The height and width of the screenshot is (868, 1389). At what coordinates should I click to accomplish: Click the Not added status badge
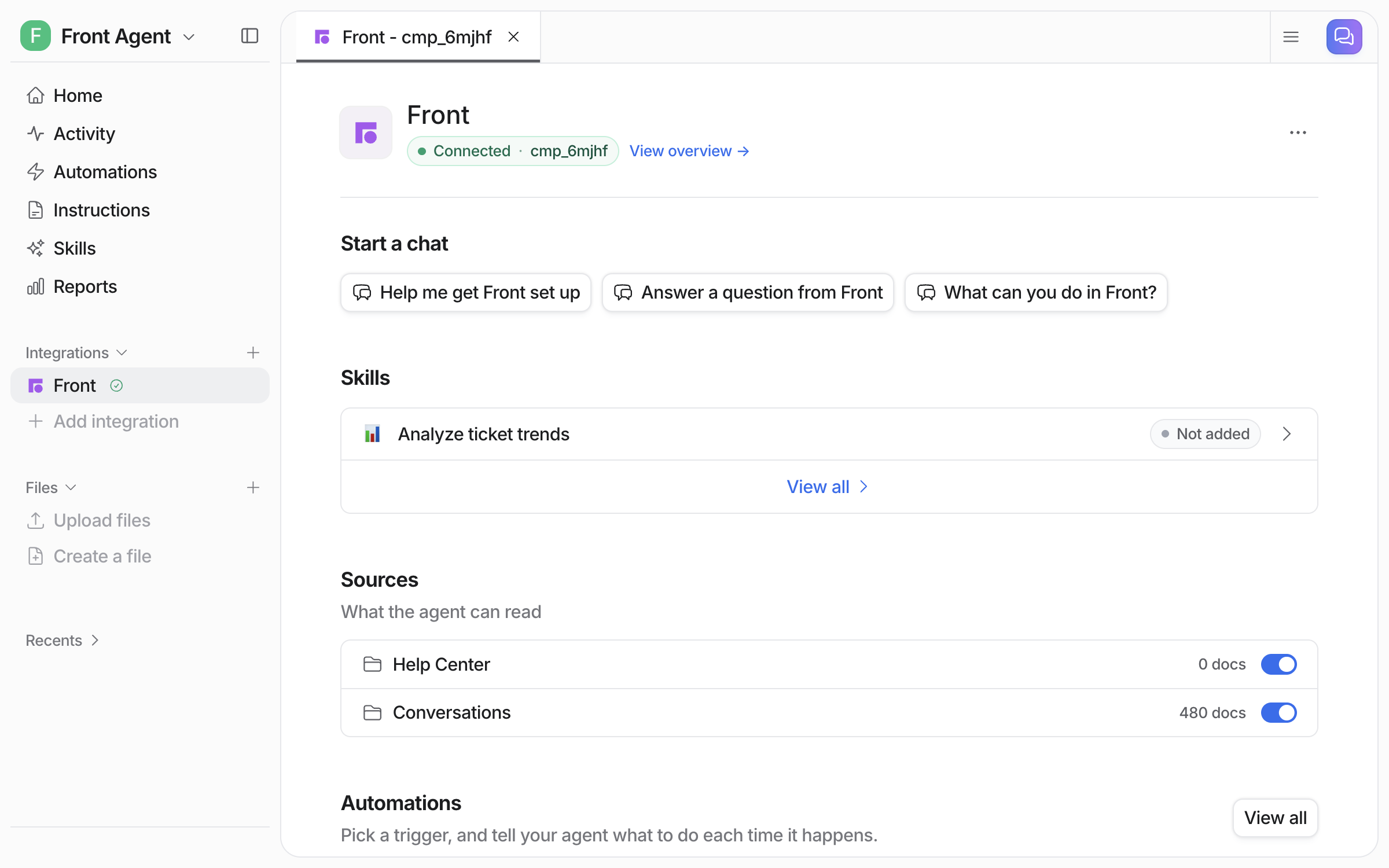pyautogui.click(x=1206, y=434)
